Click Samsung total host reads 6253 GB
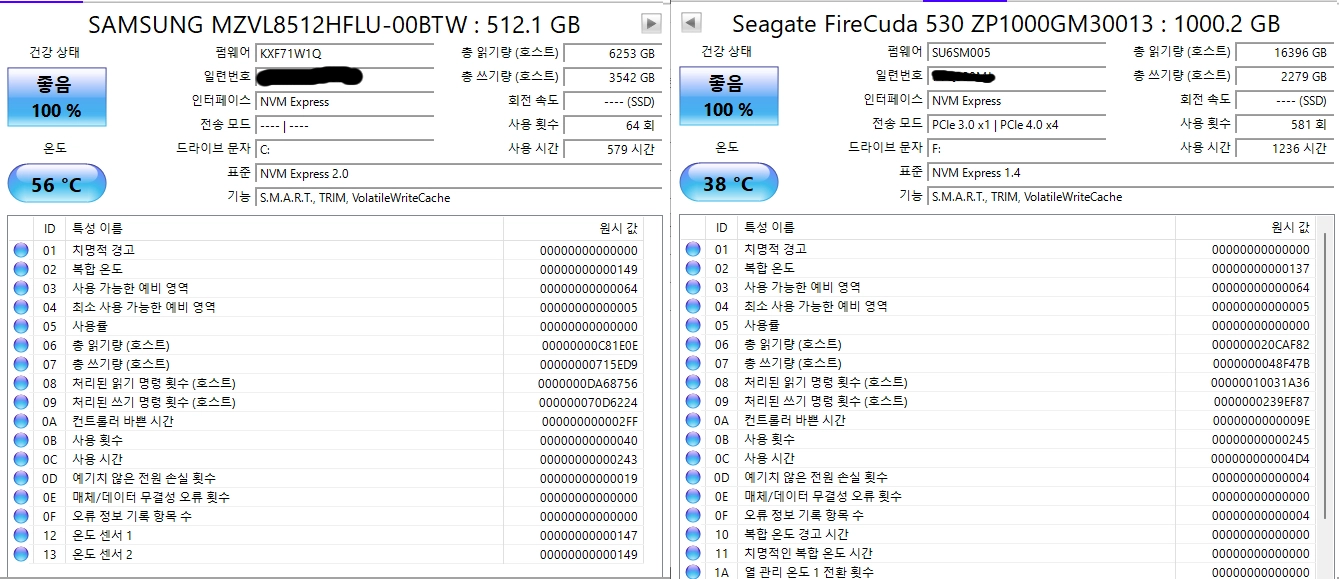This screenshot has height=579, width=1339. point(612,53)
